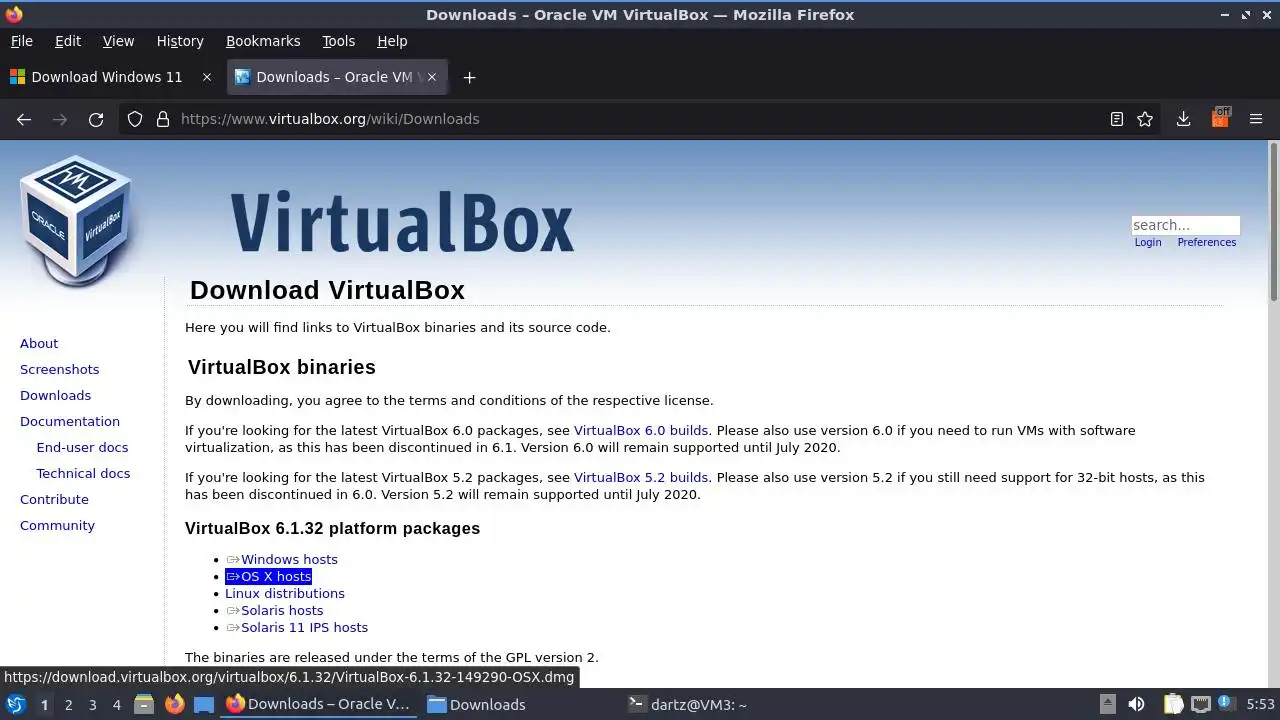Go back to the previous page
The image size is (1280, 720).
click(x=24, y=119)
